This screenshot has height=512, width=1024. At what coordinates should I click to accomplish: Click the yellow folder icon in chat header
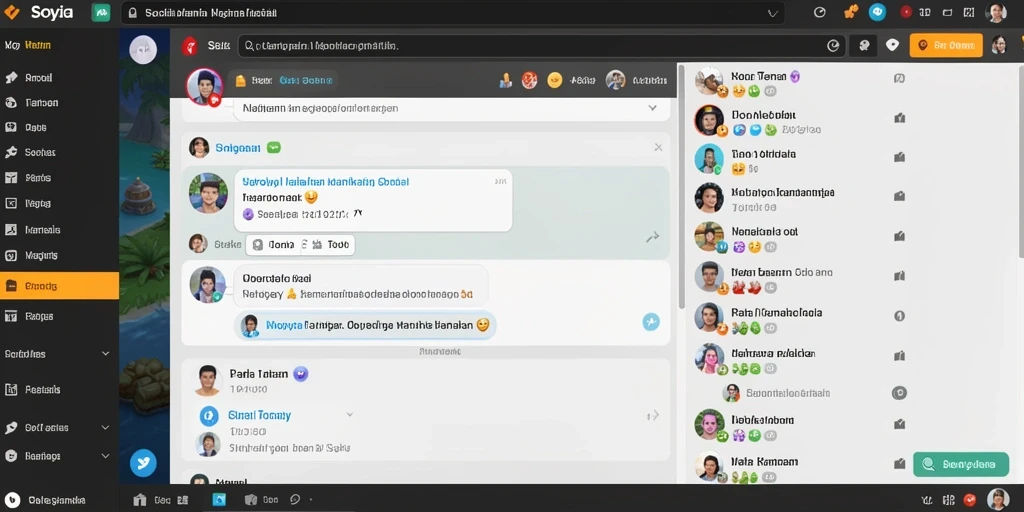240,80
